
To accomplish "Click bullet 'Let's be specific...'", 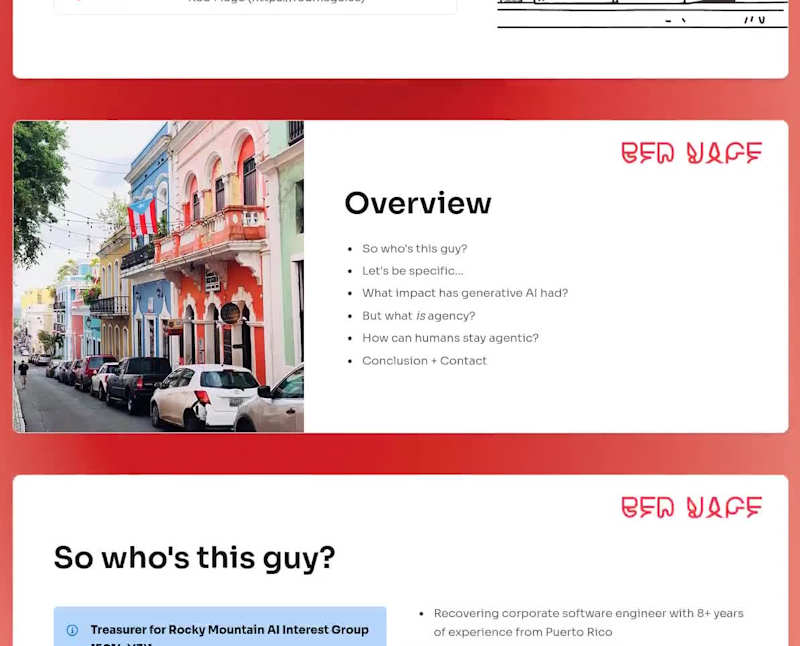I will coord(413,271).
